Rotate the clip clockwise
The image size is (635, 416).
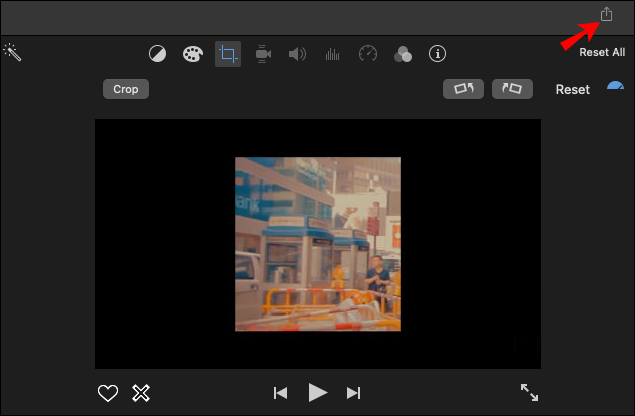512,89
